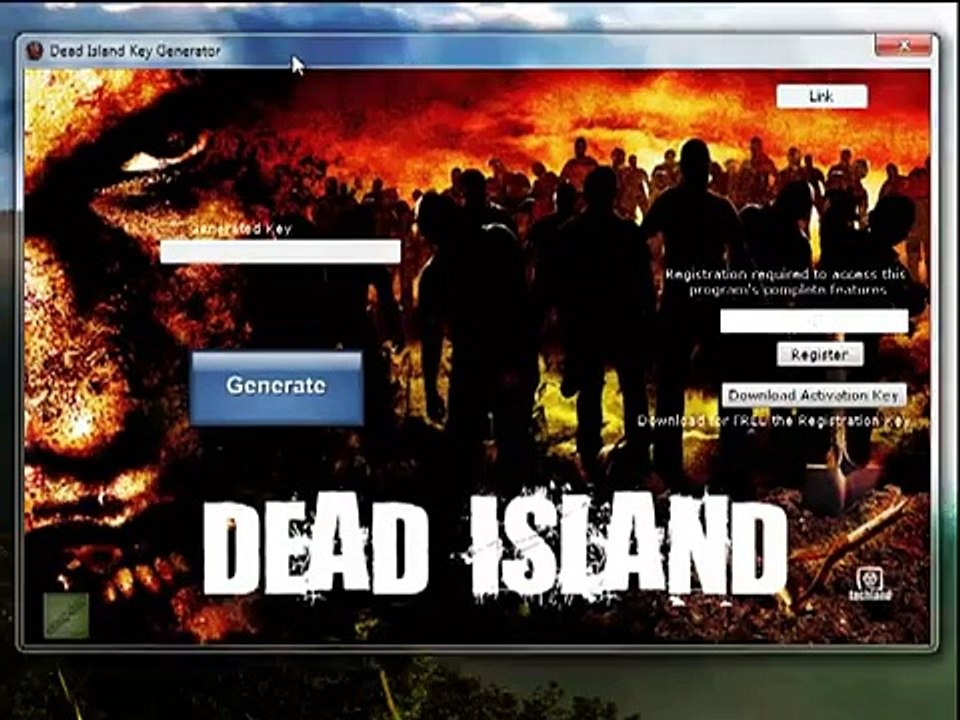Click Download Activation Key button

(x=814, y=396)
